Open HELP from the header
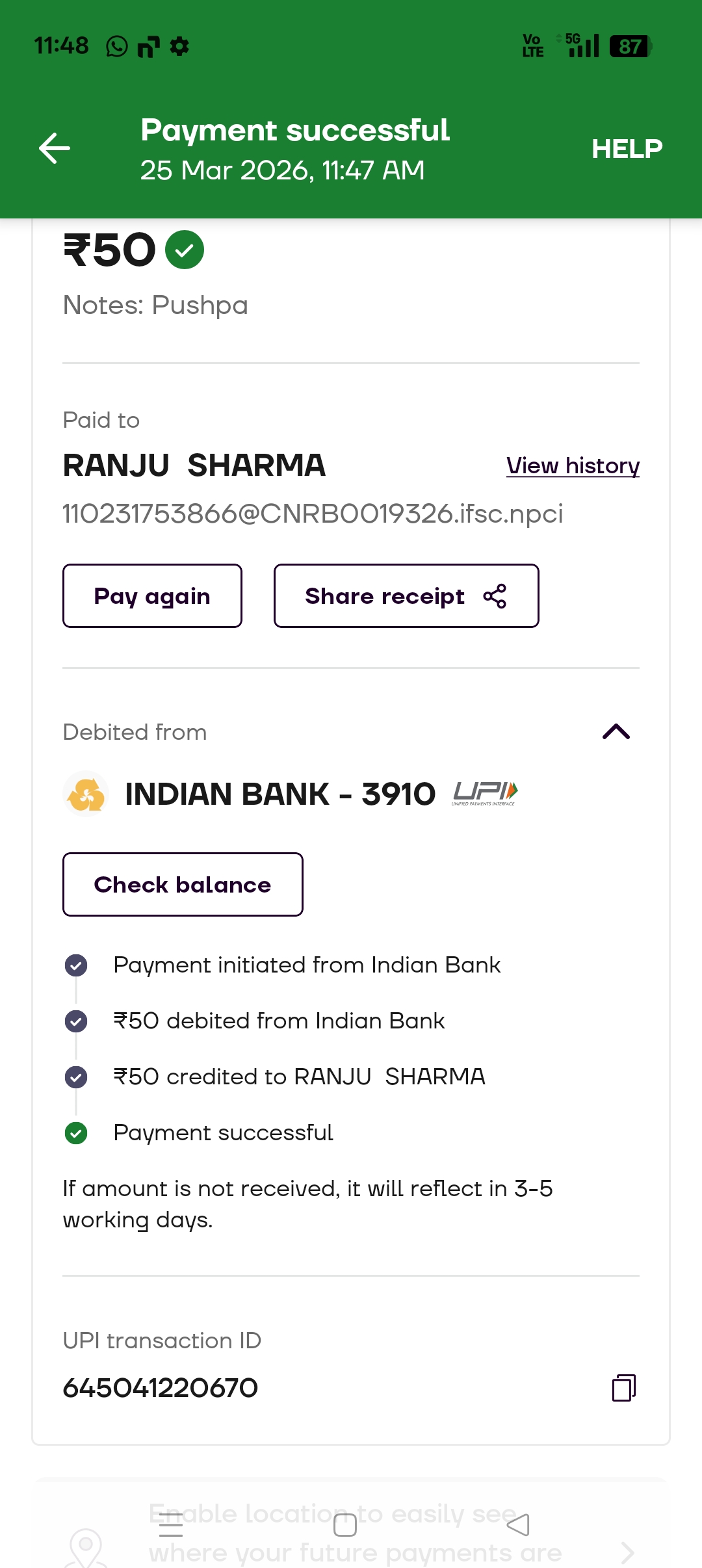The width and height of the screenshot is (702, 1568). [627, 149]
